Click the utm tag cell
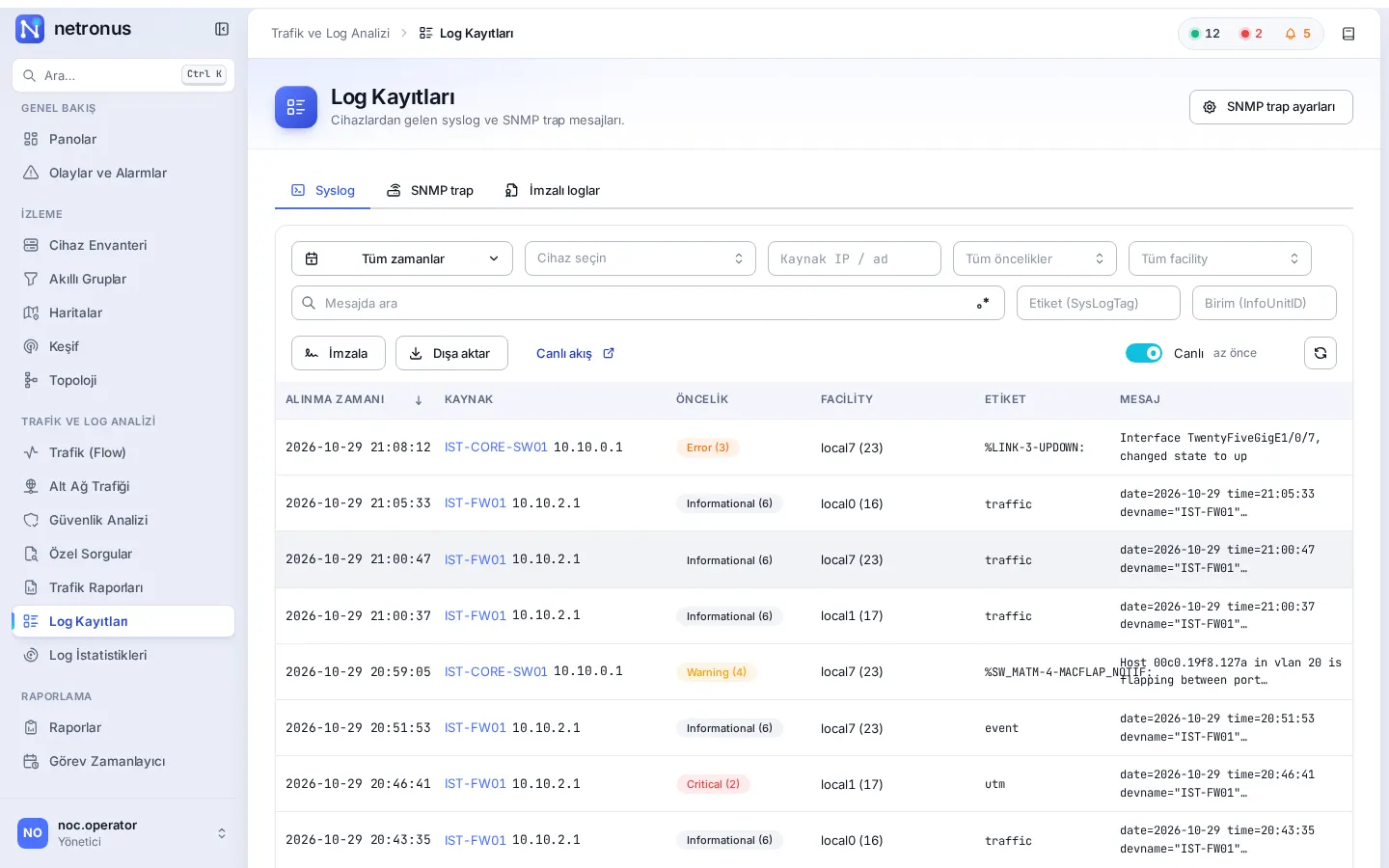The width and height of the screenshot is (1389, 868). click(994, 784)
